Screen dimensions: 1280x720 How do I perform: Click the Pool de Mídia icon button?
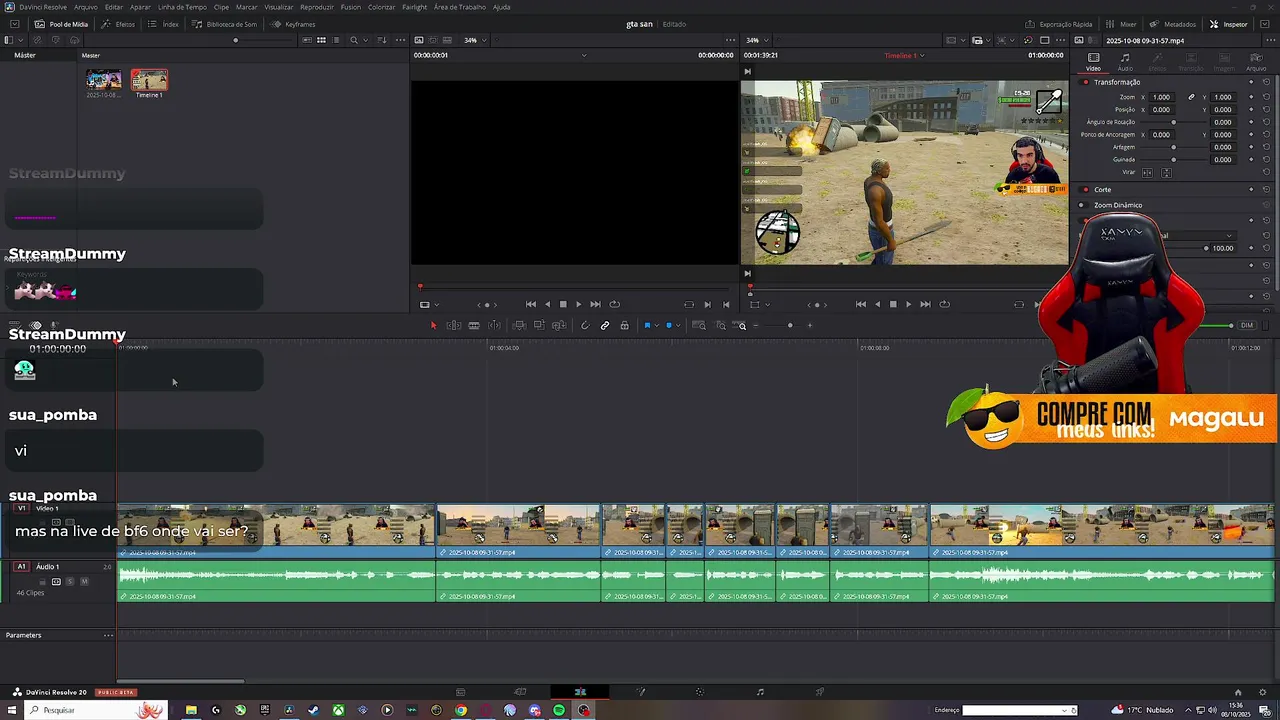[61, 24]
